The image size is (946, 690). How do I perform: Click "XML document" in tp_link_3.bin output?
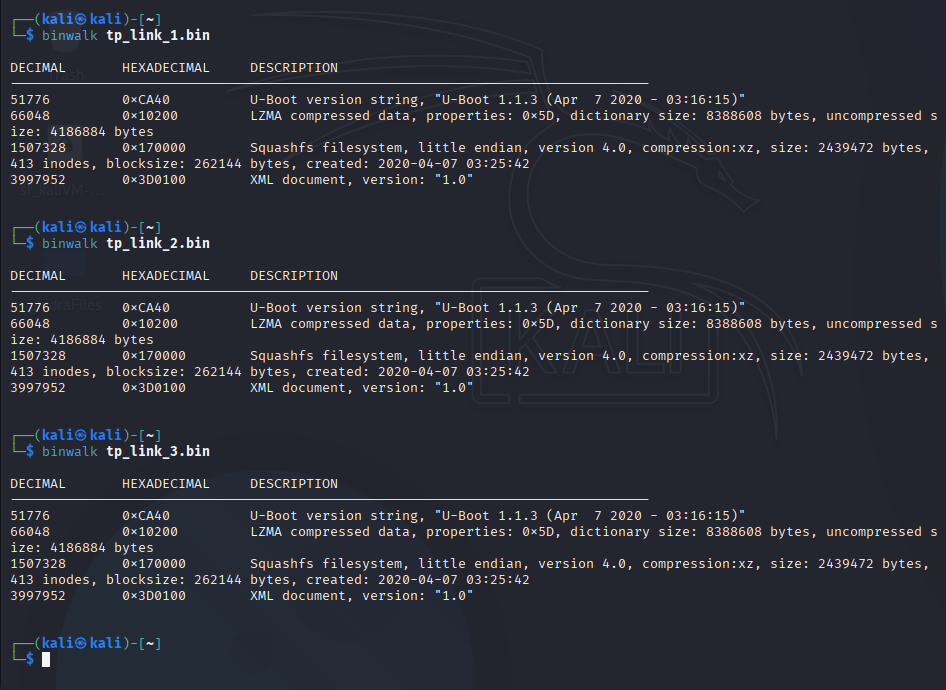pyautogui.click(x=298, y=596)
